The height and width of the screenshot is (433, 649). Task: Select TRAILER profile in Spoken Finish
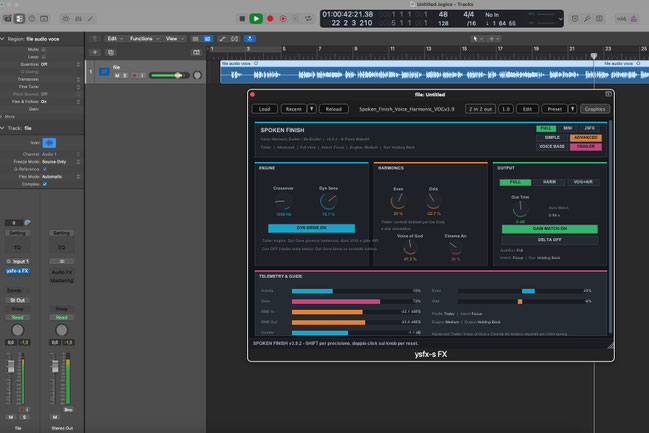pos(586,147)
